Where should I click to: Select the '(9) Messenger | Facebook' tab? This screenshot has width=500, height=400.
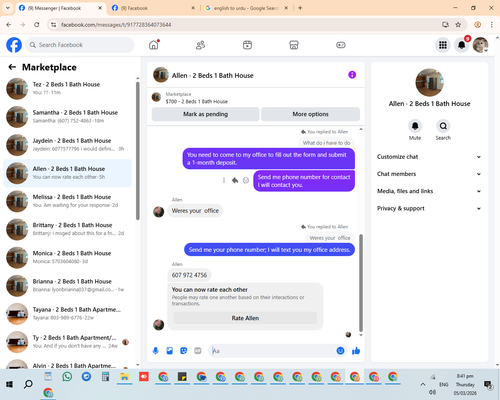tap(61, 8)
